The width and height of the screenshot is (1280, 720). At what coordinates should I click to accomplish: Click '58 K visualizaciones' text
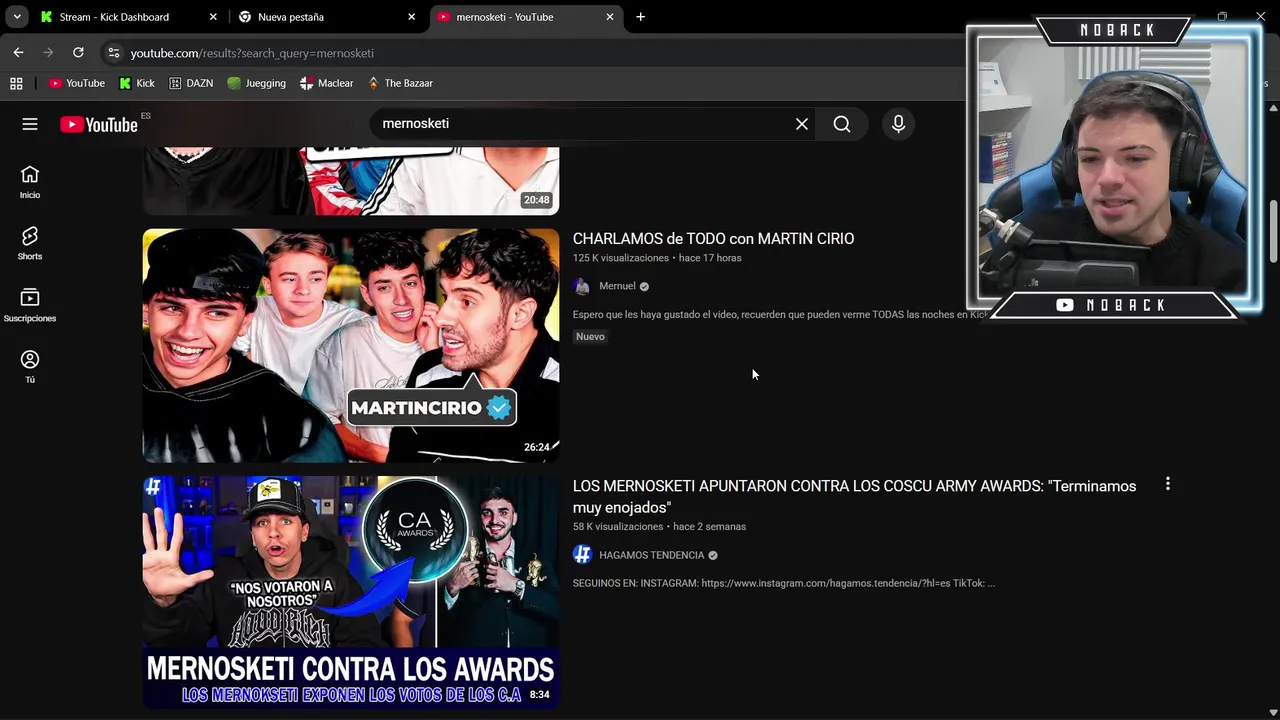(618, 527)
